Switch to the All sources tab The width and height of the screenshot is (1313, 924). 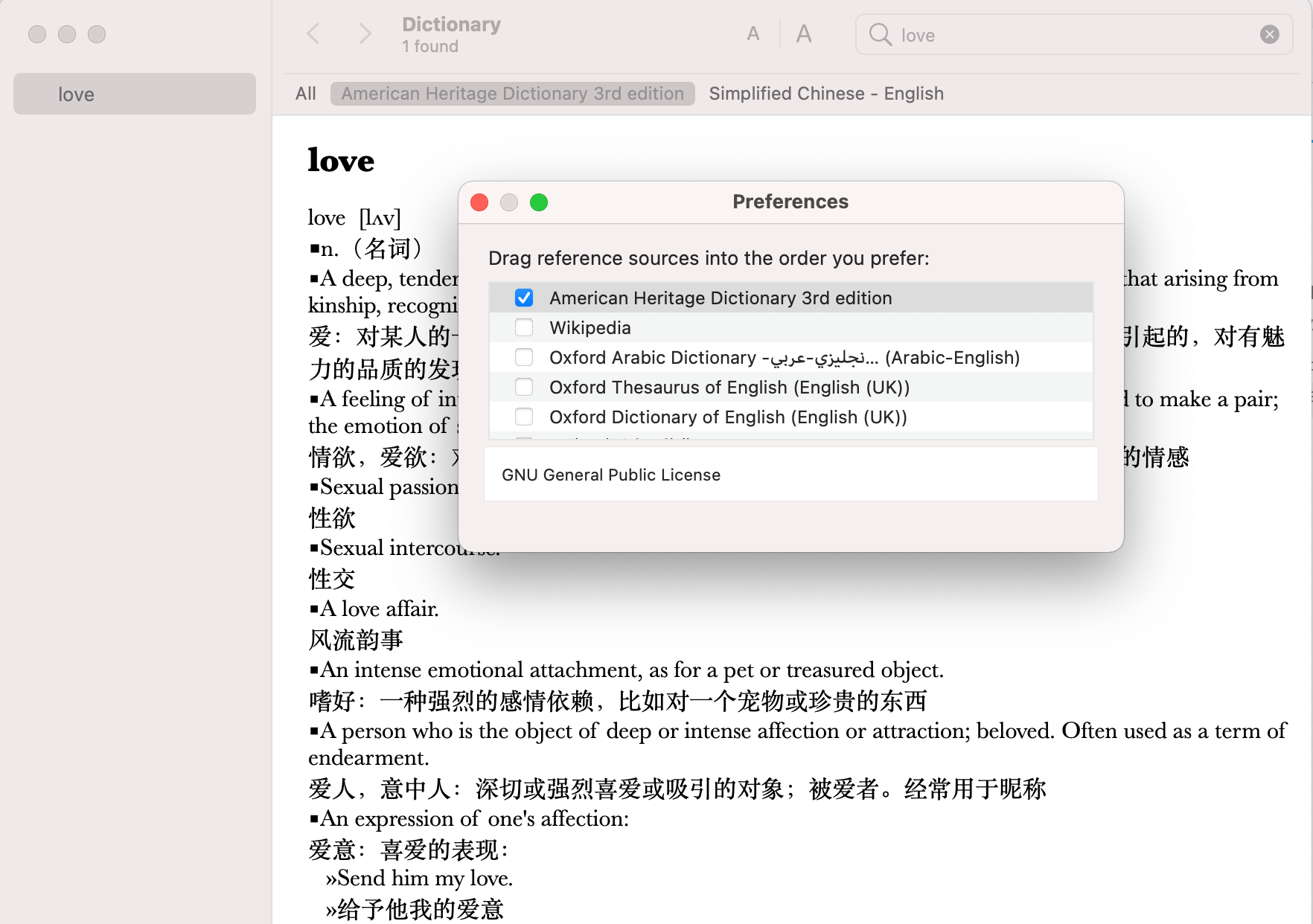click(306, 94)
